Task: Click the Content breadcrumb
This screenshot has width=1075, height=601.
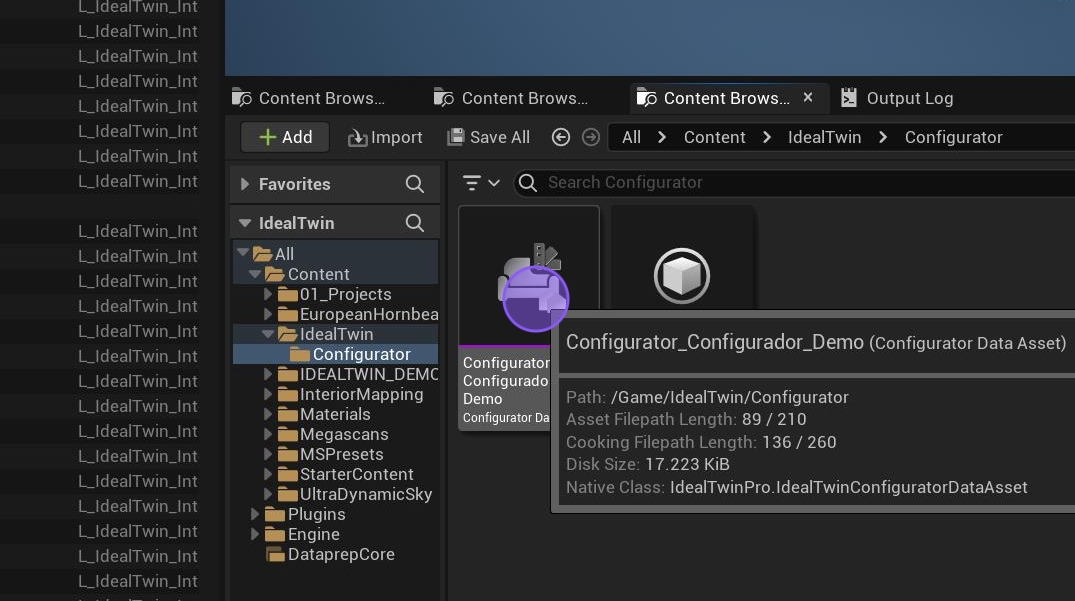Action: [714, 137]
